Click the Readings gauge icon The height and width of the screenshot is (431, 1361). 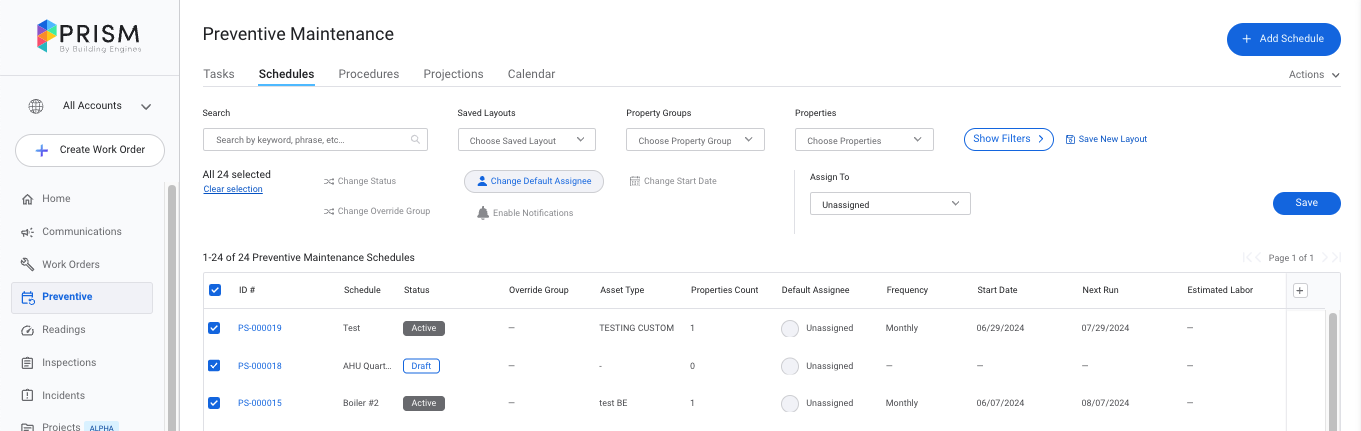coord(28,330)
